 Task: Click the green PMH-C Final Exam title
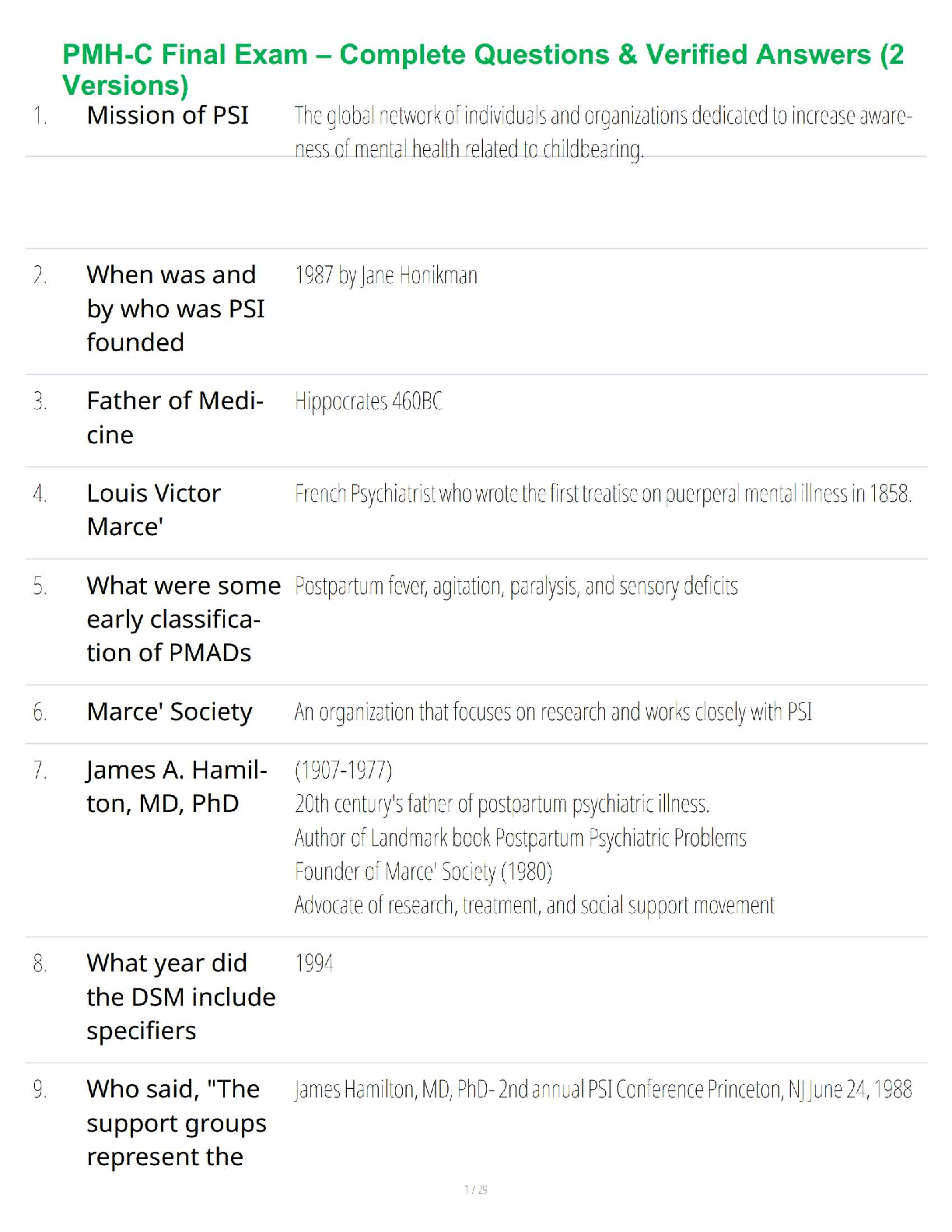pos(482,69)
